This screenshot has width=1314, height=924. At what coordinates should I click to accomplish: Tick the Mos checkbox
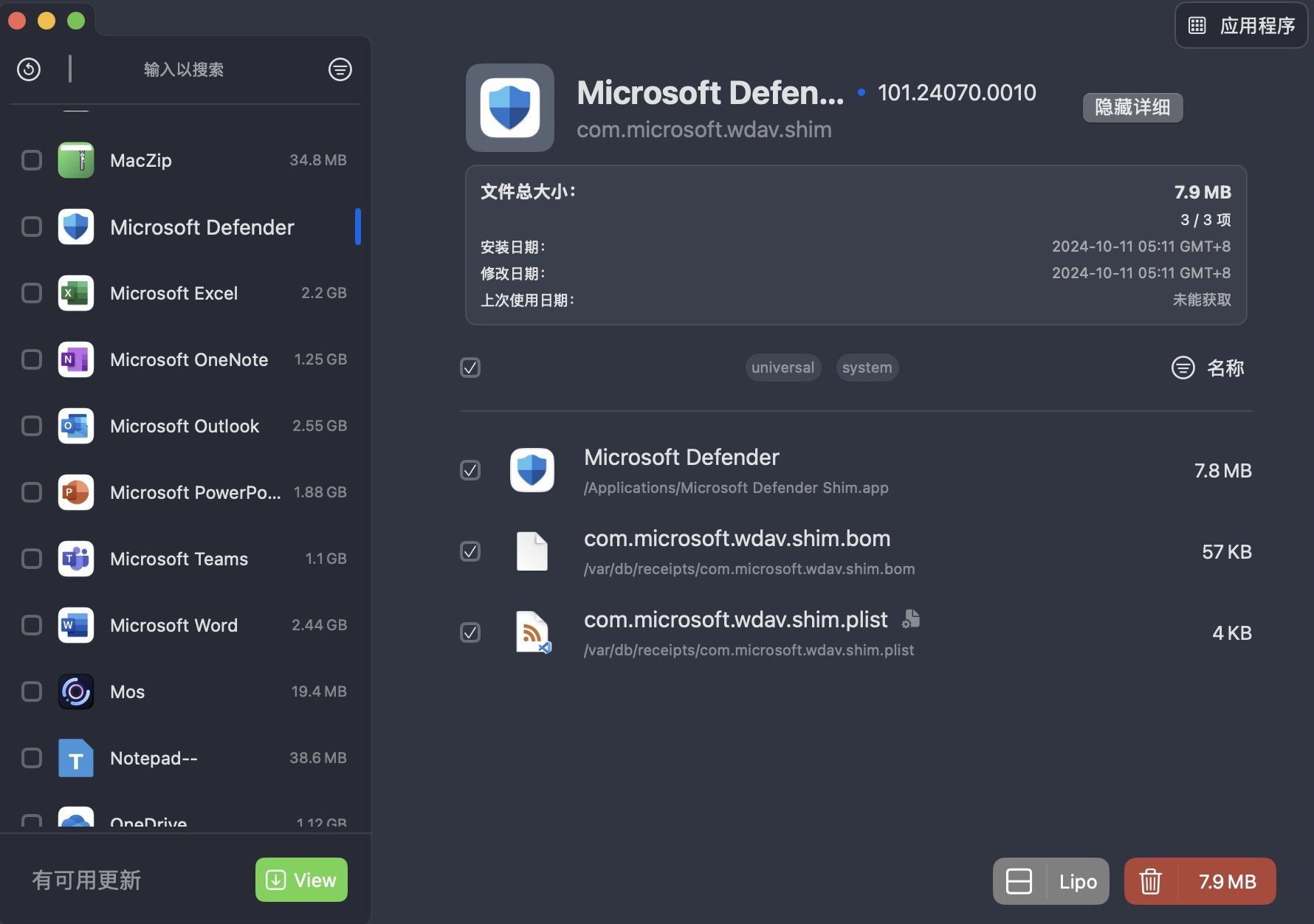tap(32, 692)
